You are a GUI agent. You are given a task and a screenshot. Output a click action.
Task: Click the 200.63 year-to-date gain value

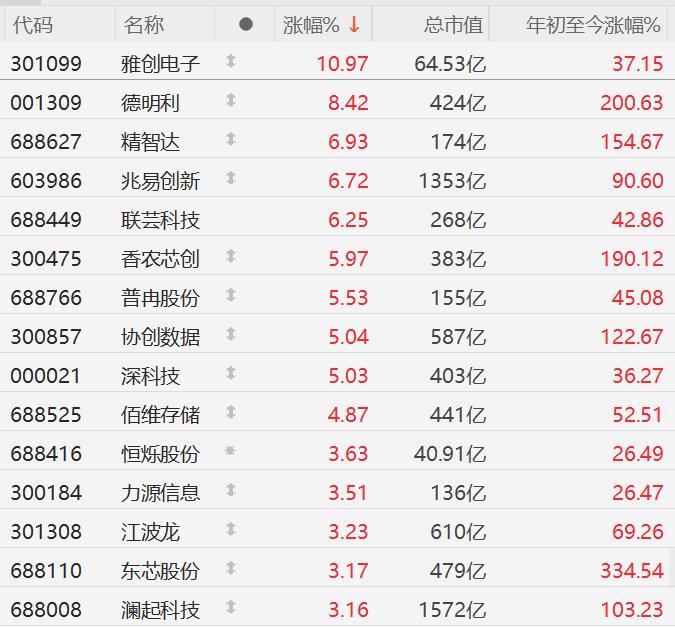(x=632, y=103)
